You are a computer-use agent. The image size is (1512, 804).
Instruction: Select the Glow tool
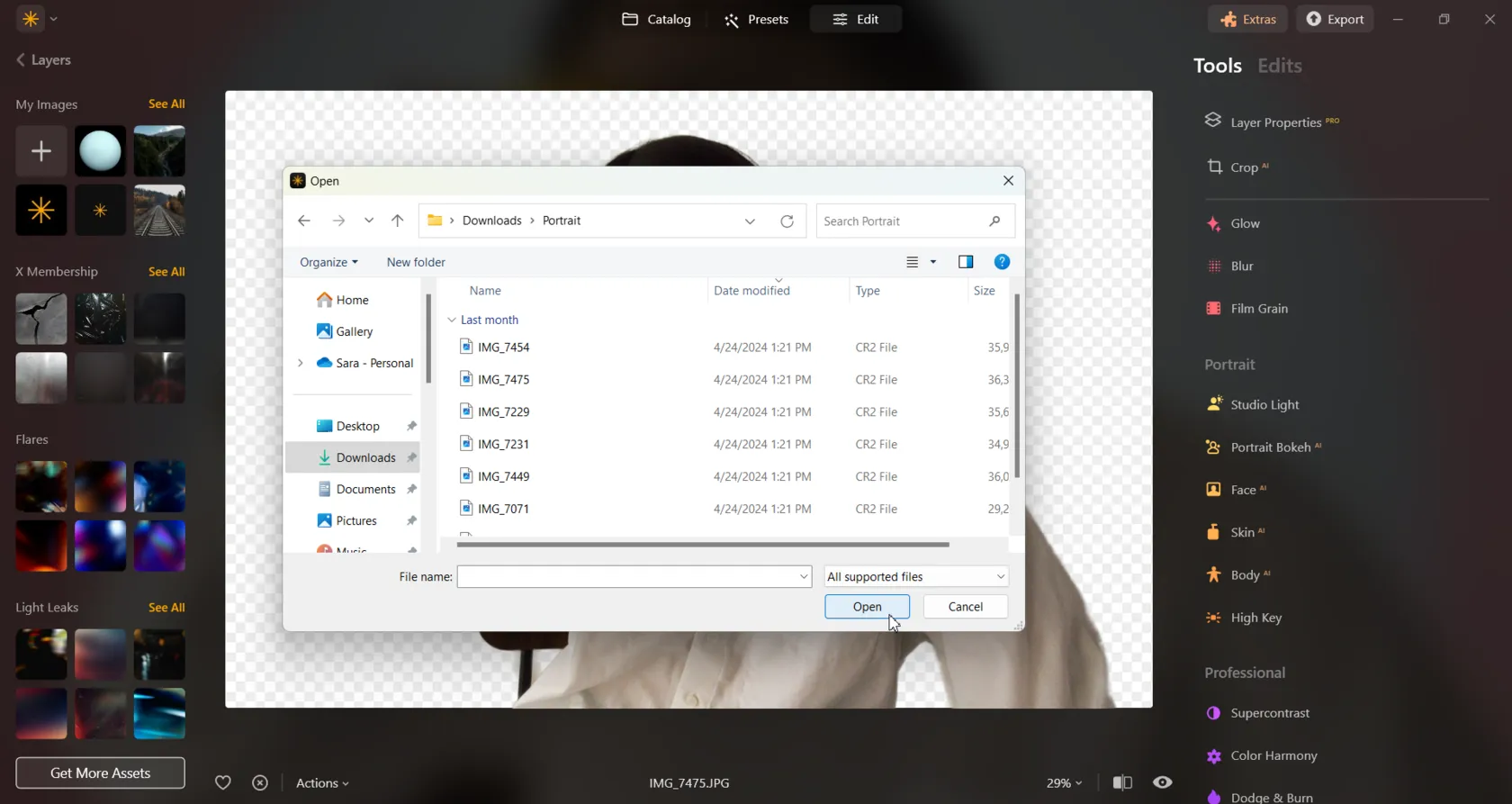(1245, 223)
